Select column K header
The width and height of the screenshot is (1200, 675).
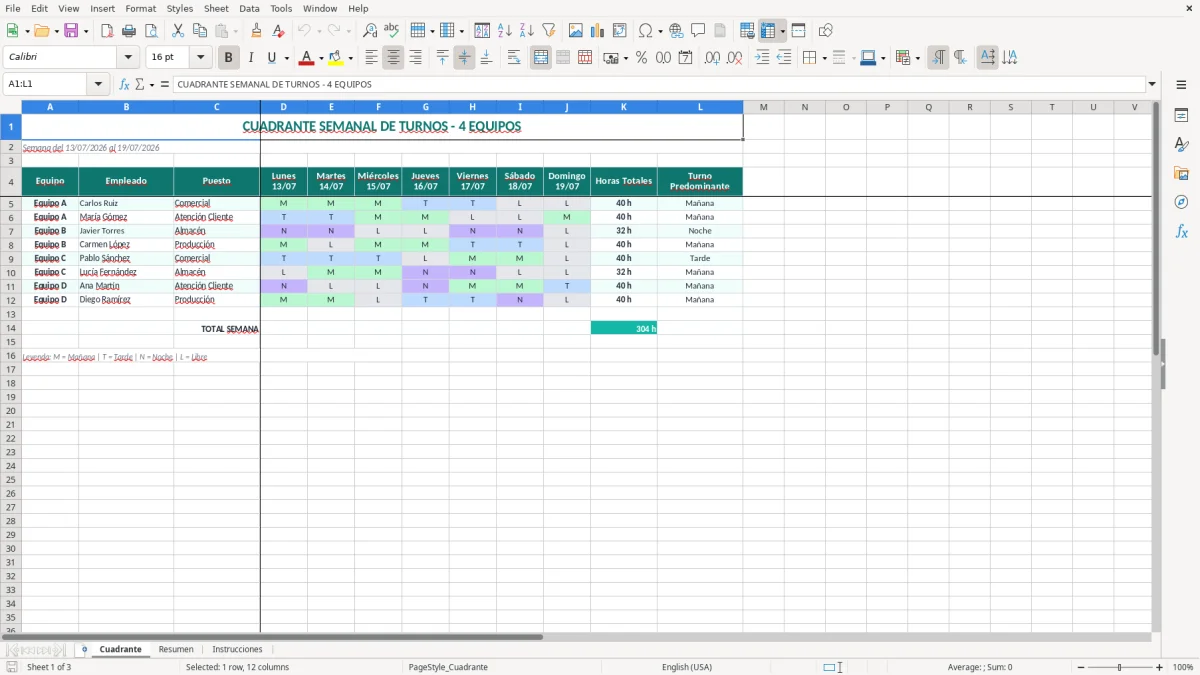[x=624, y=107]
